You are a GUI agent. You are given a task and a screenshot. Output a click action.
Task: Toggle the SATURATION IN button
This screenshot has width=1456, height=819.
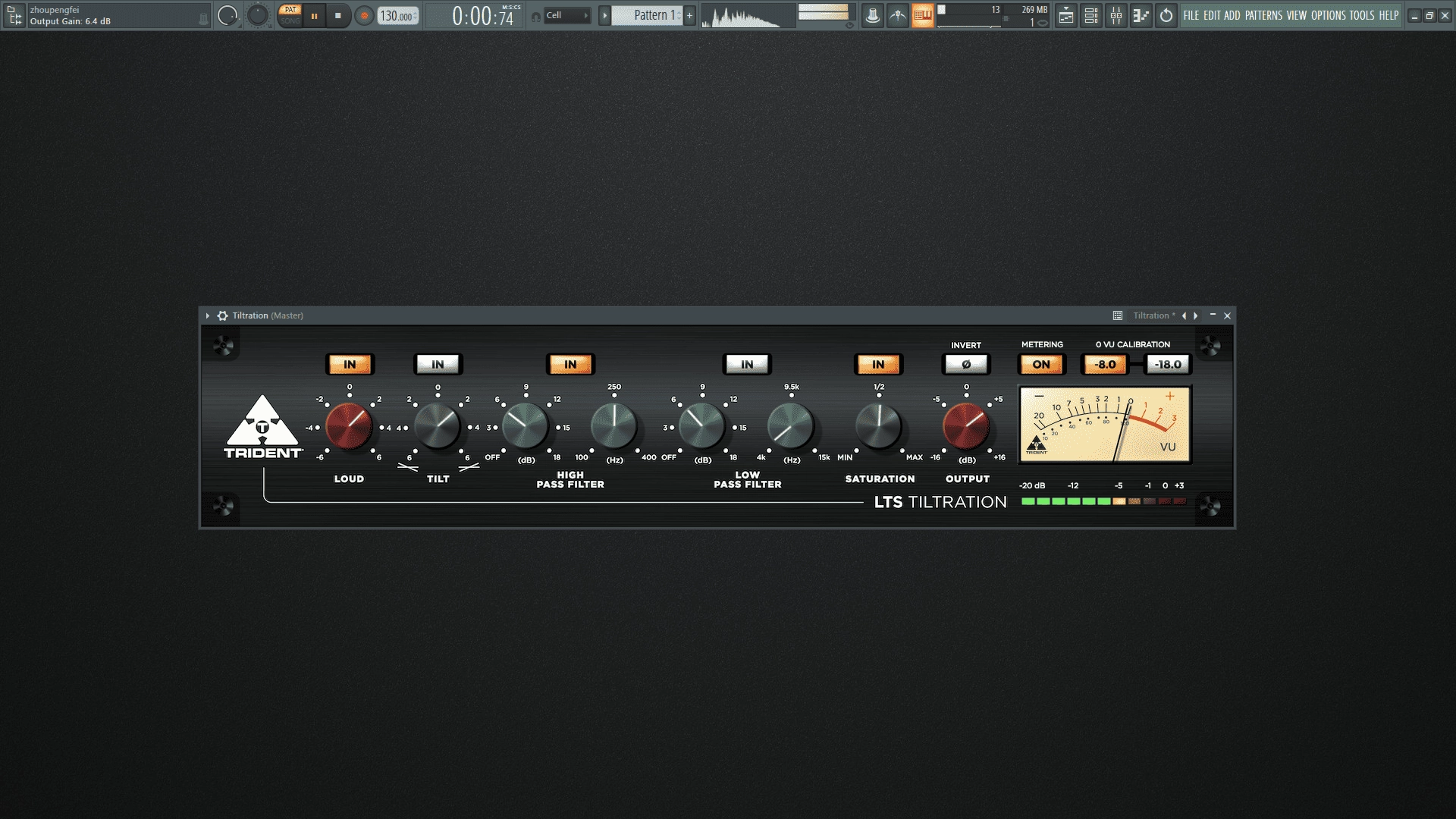tap(878, 365)
